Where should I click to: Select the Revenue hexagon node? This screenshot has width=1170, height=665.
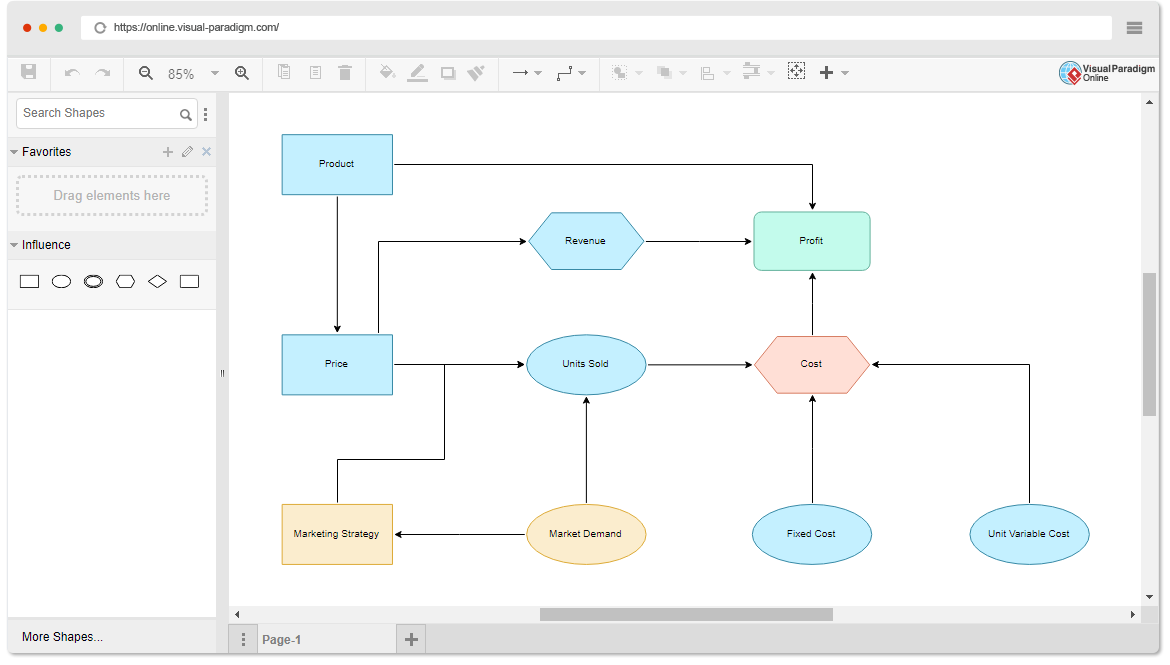pos(586,241)
